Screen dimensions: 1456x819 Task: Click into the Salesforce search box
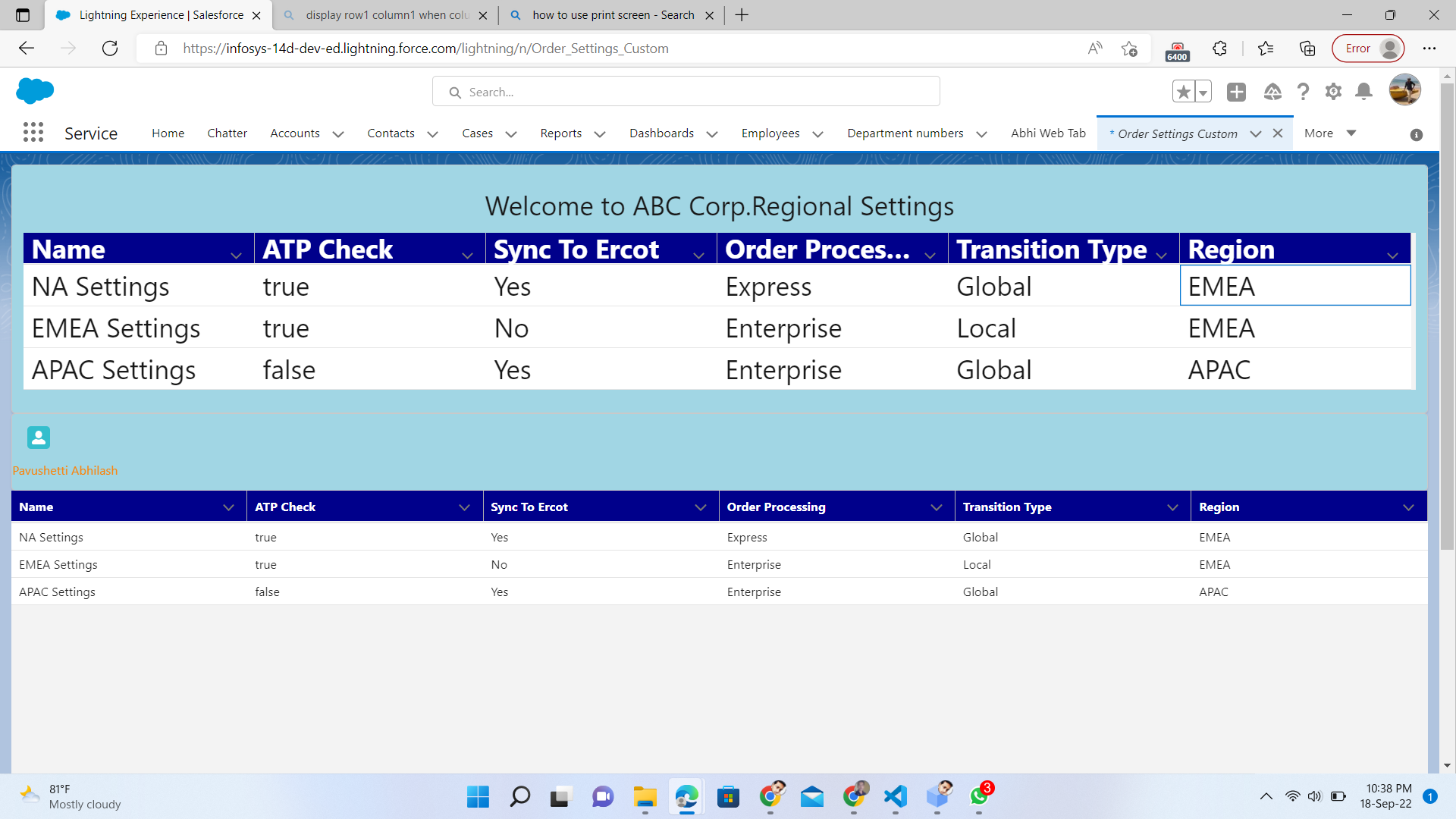click(x=686, y=92)
